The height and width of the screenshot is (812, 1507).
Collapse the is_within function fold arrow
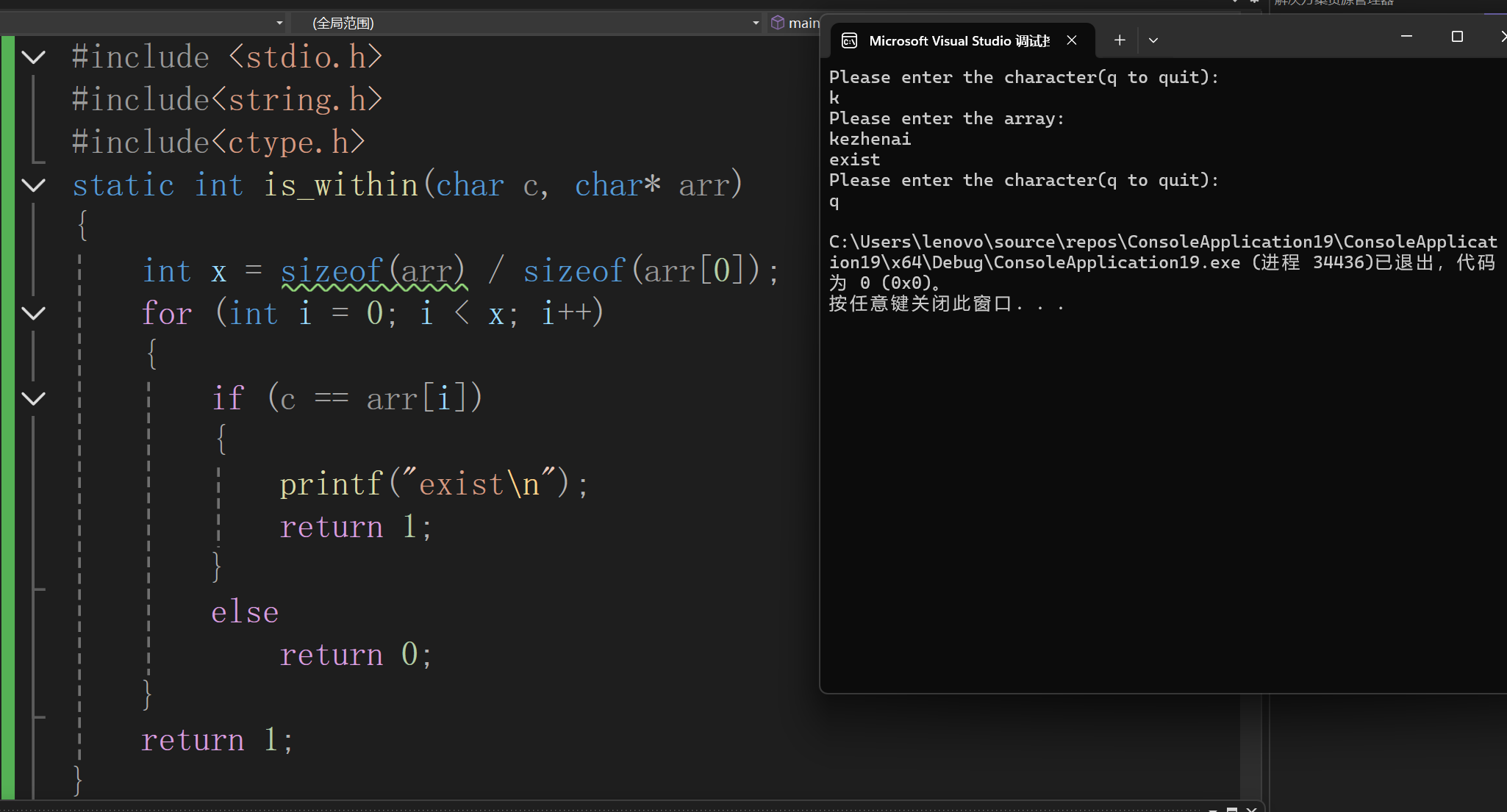point(34,185)
